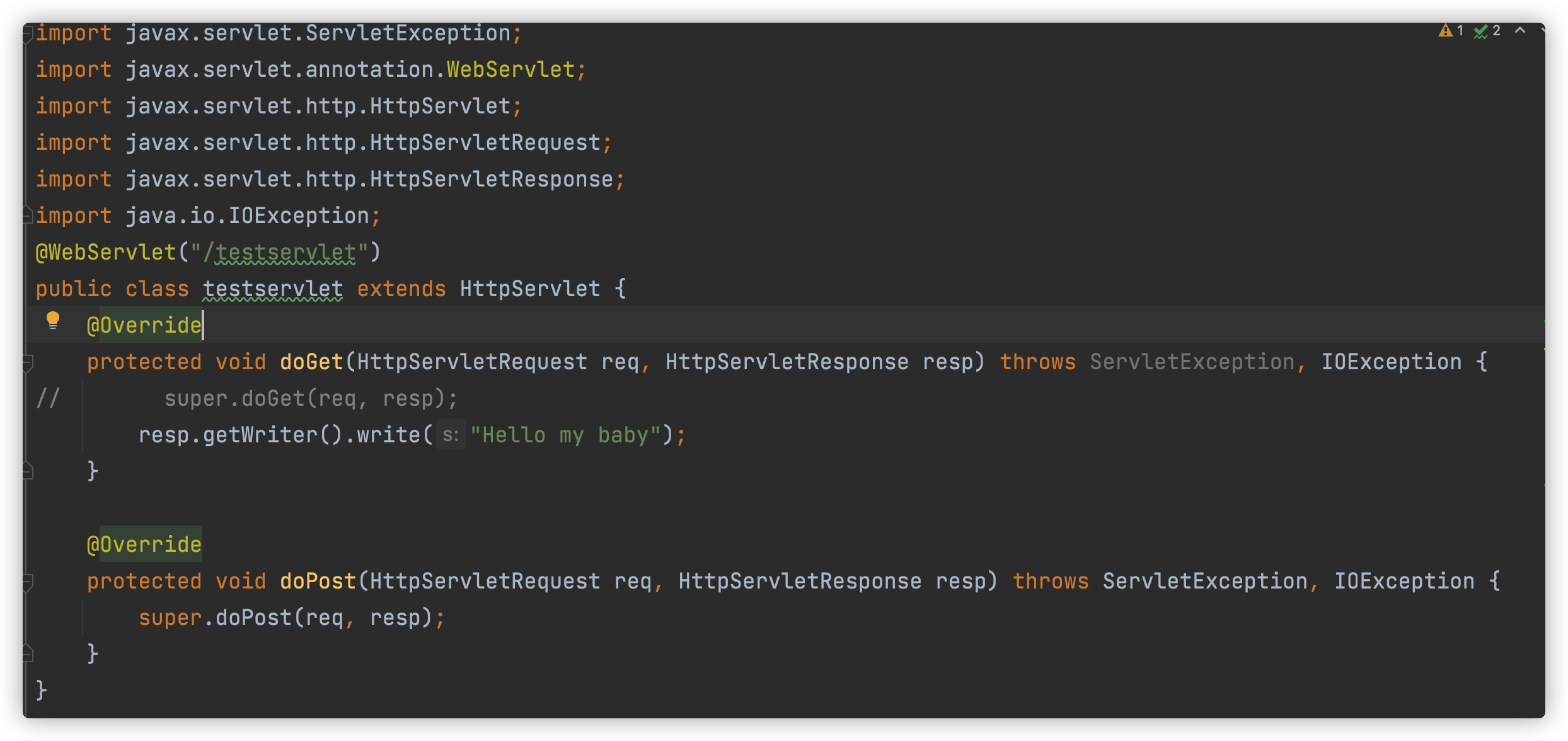Collapse the doGet method fold marker

pyautogui.click(x=28, y=362)
